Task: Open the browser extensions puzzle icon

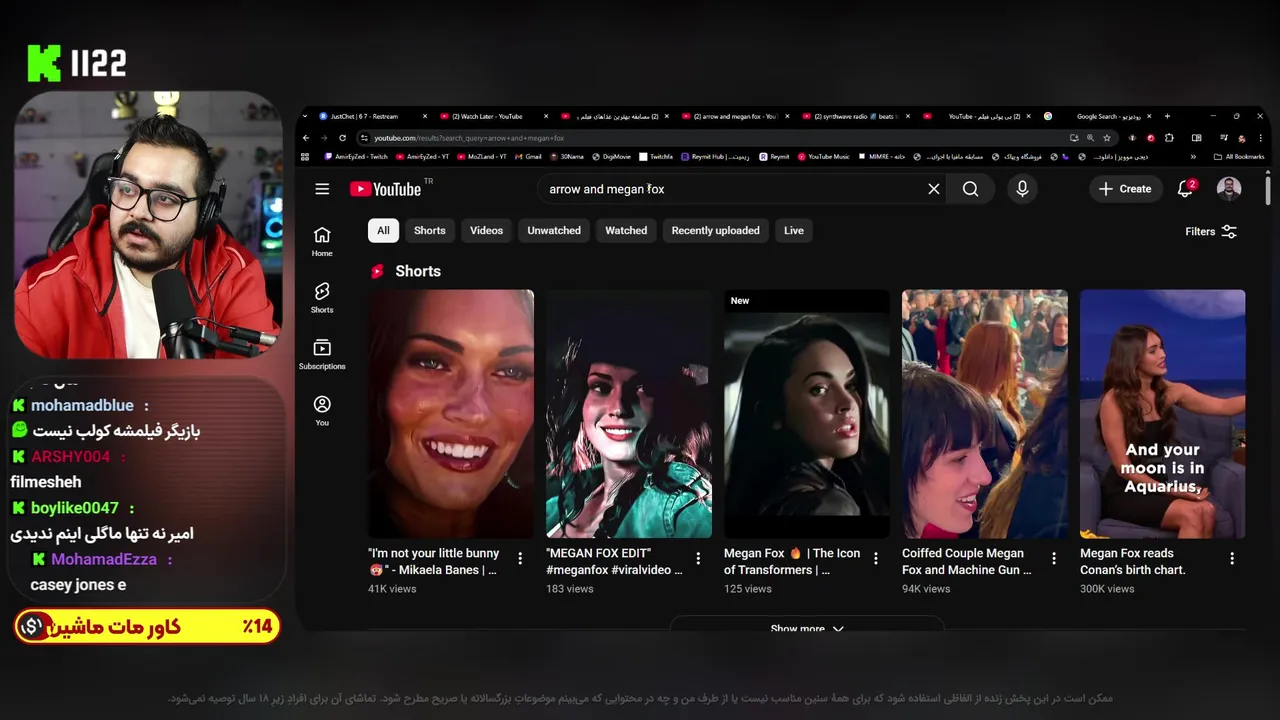Action: [x=1169, y=138]
